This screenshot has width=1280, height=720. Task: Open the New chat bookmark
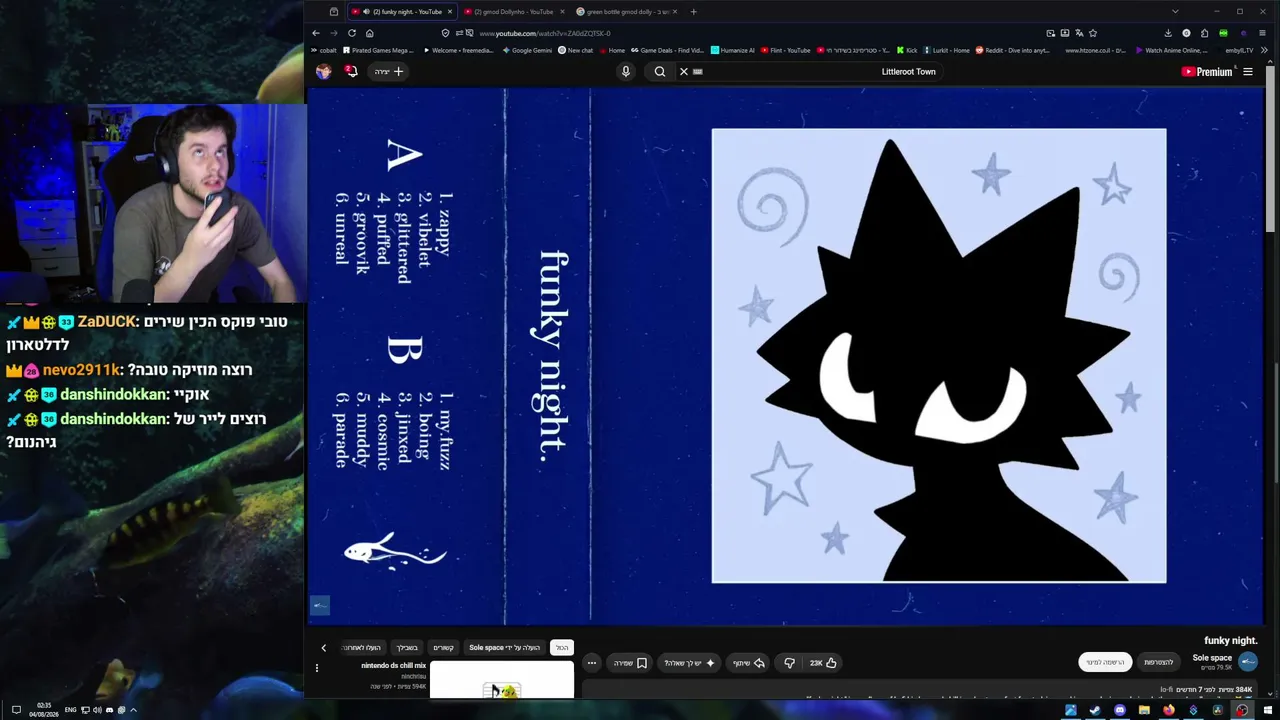coord(576,50)
